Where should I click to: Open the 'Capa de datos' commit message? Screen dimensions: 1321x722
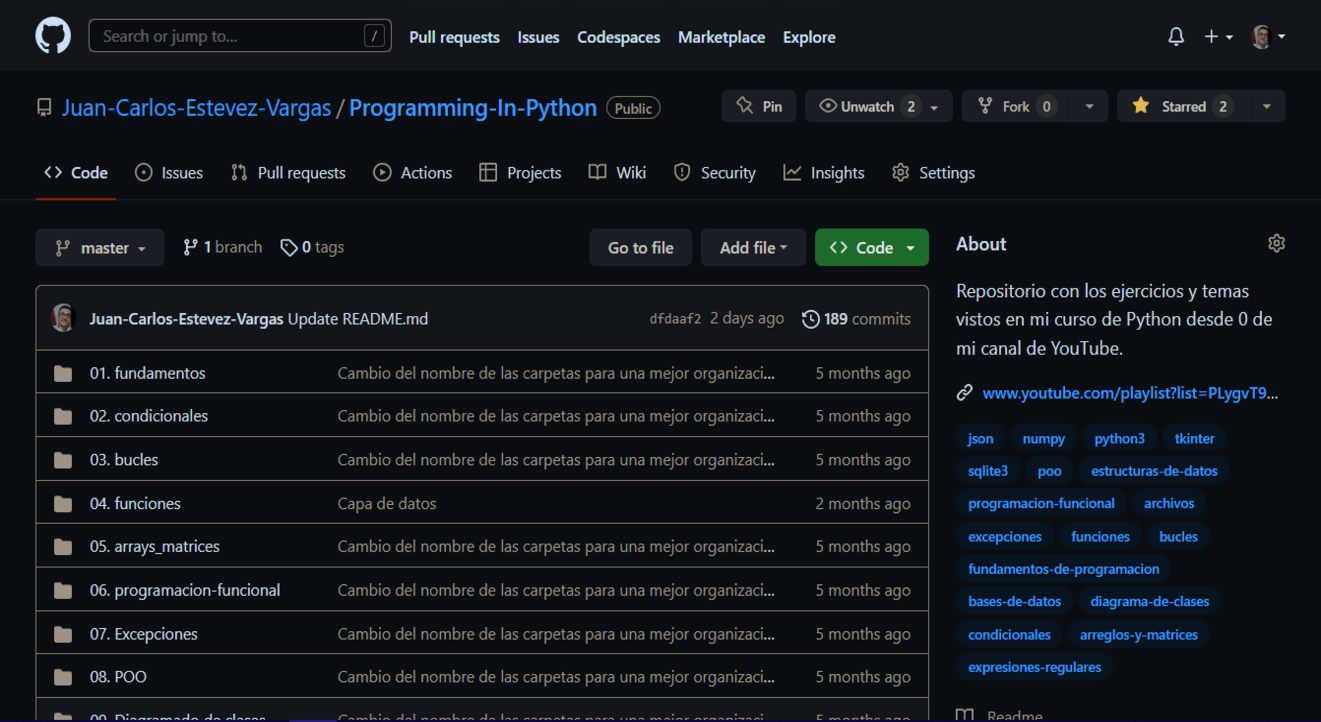click(x=387, y=503)
